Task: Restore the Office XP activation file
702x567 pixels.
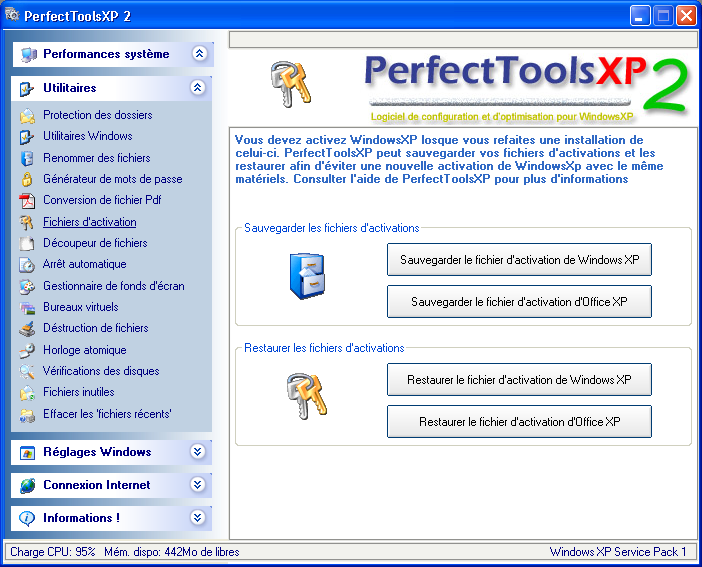Action: [519, 422]
